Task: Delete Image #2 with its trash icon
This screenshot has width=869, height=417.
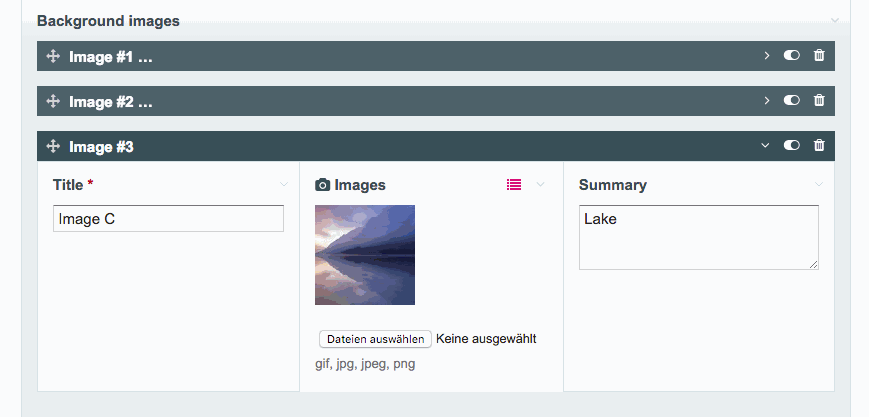Action: (x=819, y=100)
